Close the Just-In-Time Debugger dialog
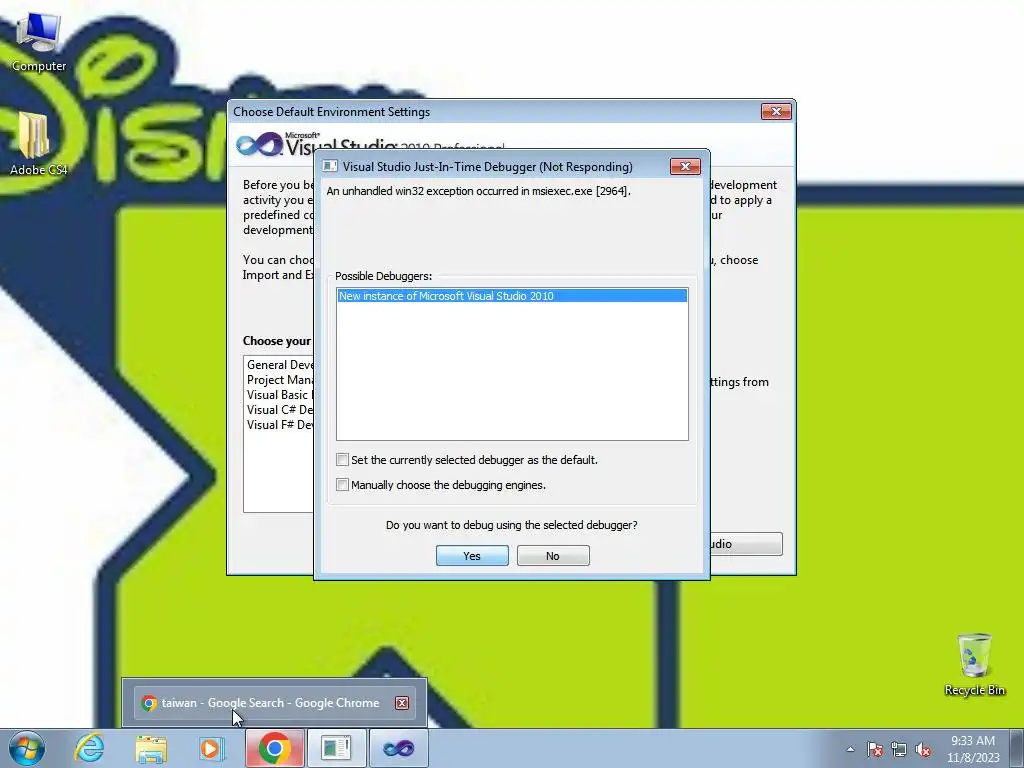The image size is (1024, 768). coord(685,167)
